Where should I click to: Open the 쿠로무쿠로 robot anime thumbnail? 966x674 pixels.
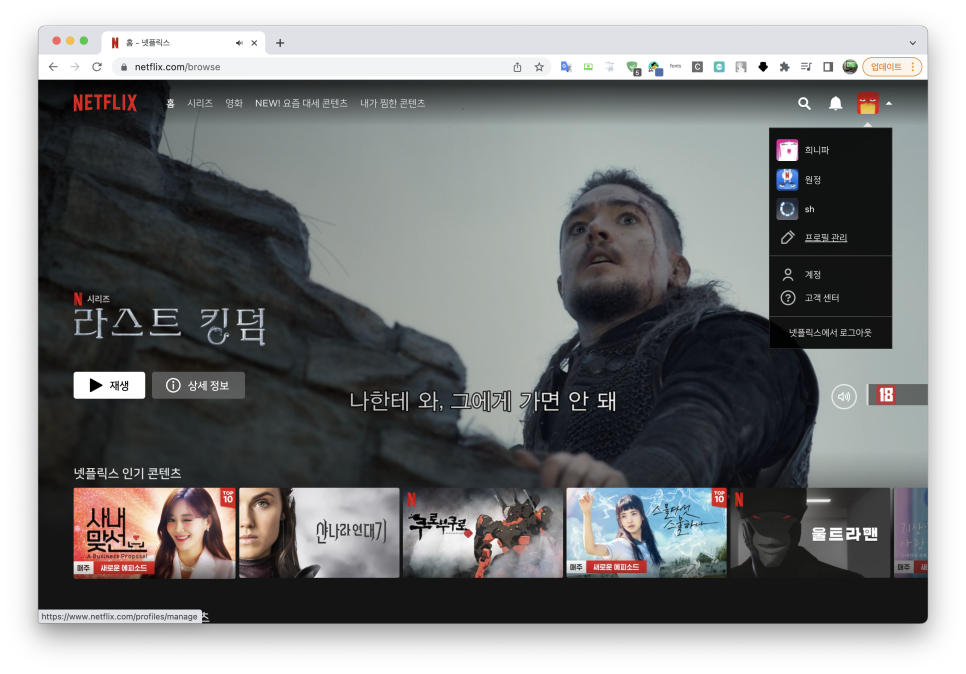pos(483,533)
